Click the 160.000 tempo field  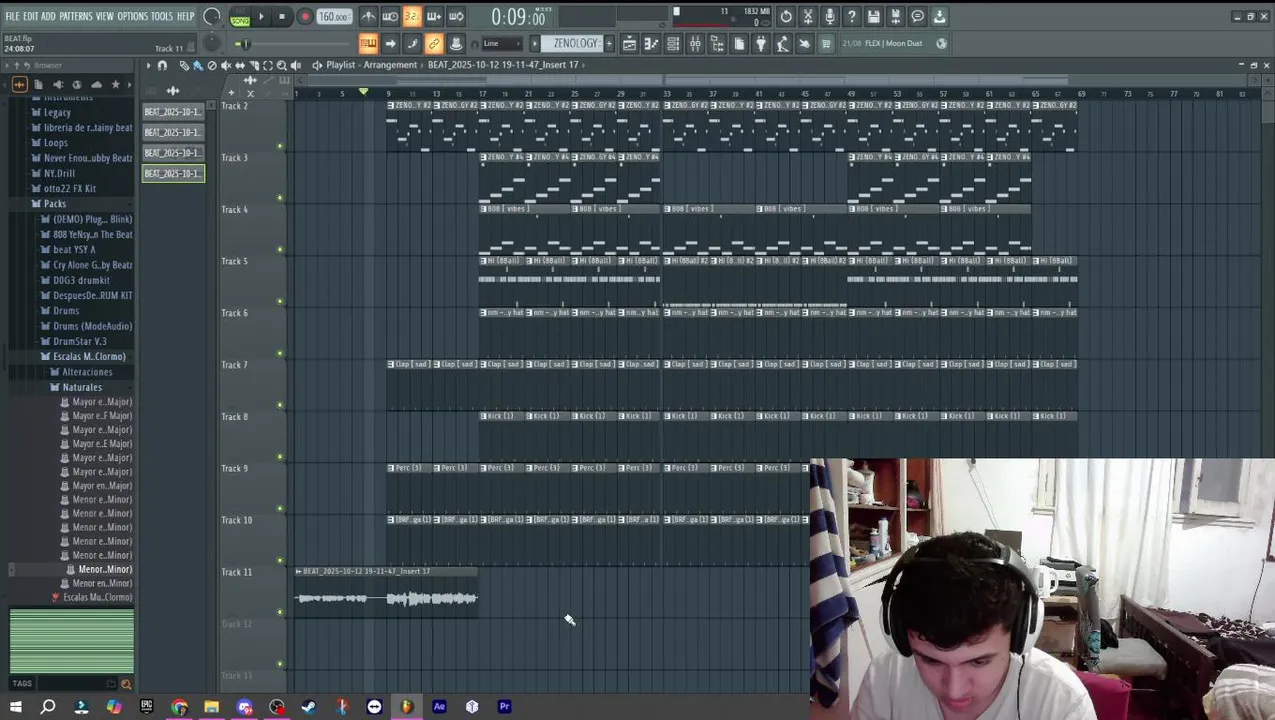(333, 17)
